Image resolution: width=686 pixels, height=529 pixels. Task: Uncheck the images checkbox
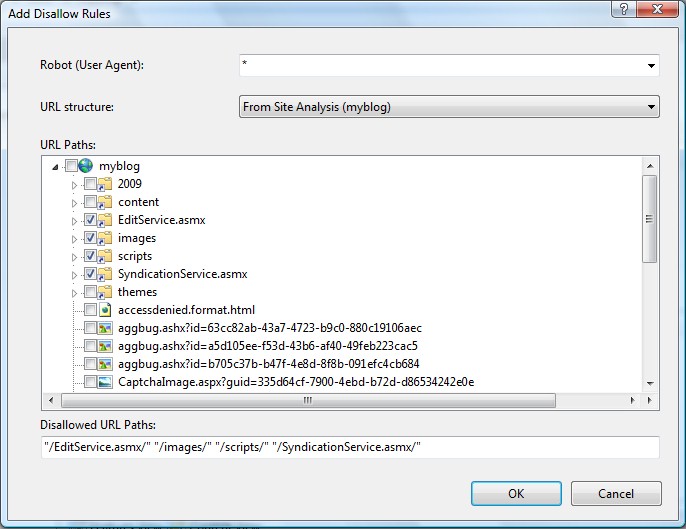click(x=90, y=238)
